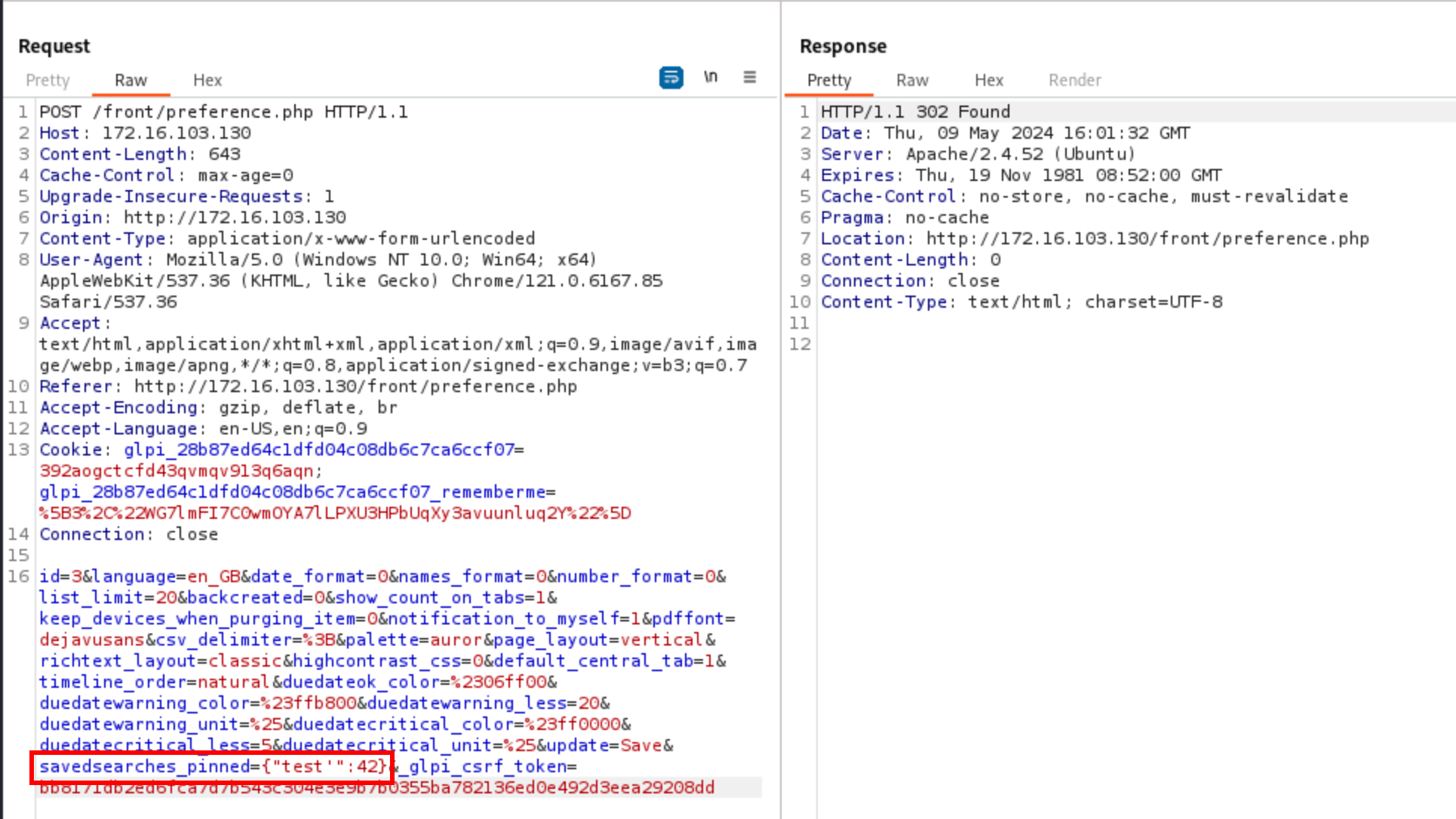Screen dimensions: 1456x819
Task: Click the session cookie value 392aogctcfd43qvmqv913q6aqn
Action: pos(176,471)
